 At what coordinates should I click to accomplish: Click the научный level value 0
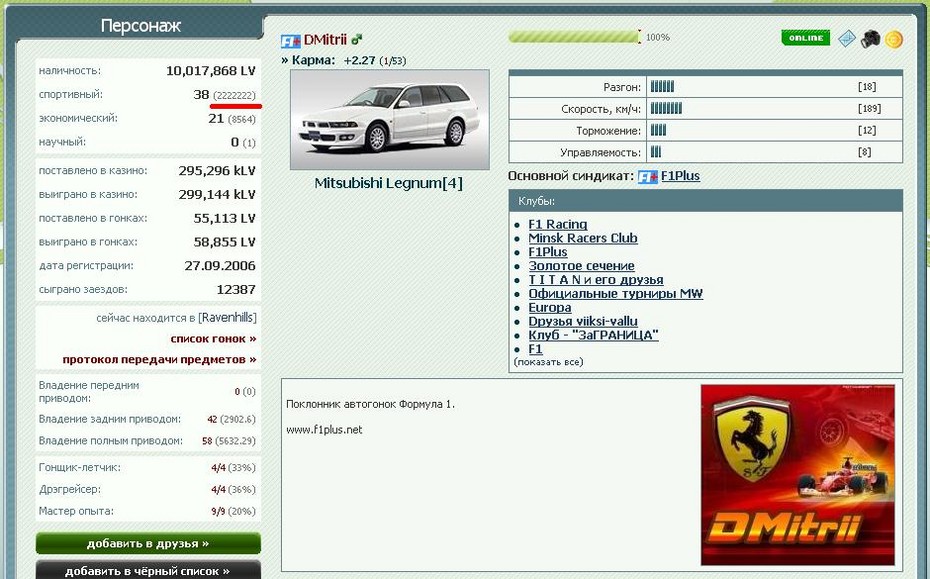pyautogui.click(x=235, y=142)
